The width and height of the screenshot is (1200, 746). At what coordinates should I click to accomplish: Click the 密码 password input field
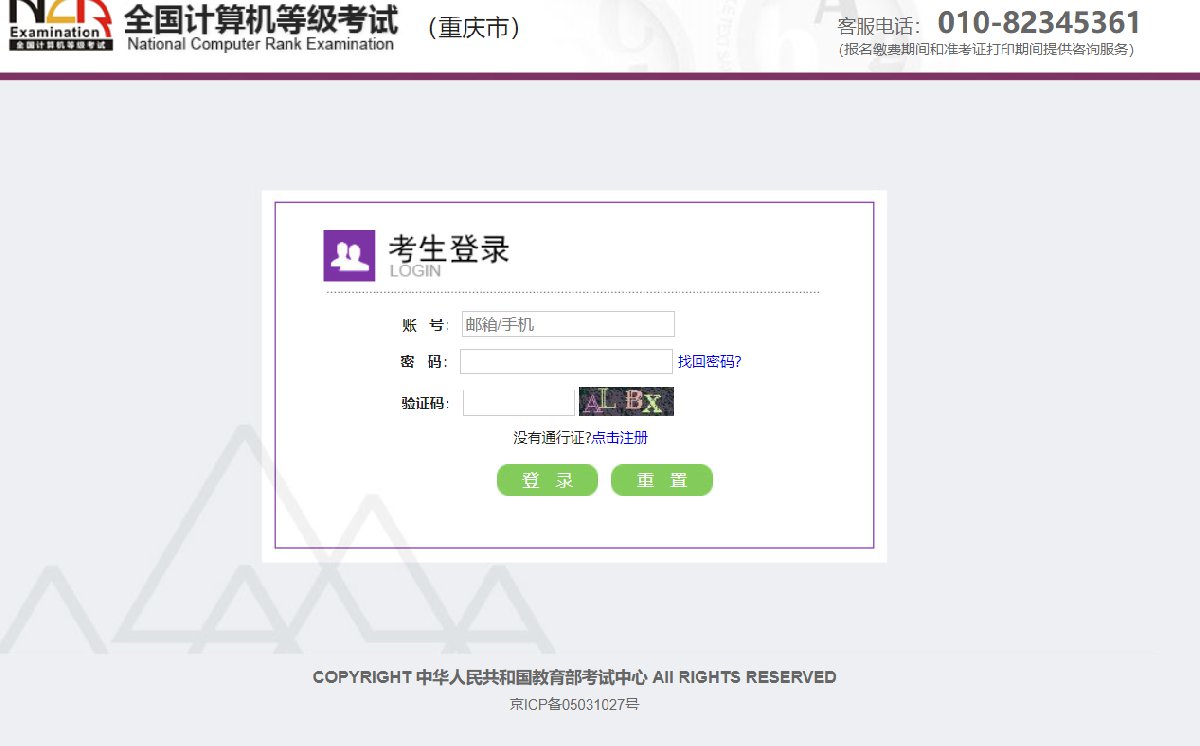pos(566,361)
